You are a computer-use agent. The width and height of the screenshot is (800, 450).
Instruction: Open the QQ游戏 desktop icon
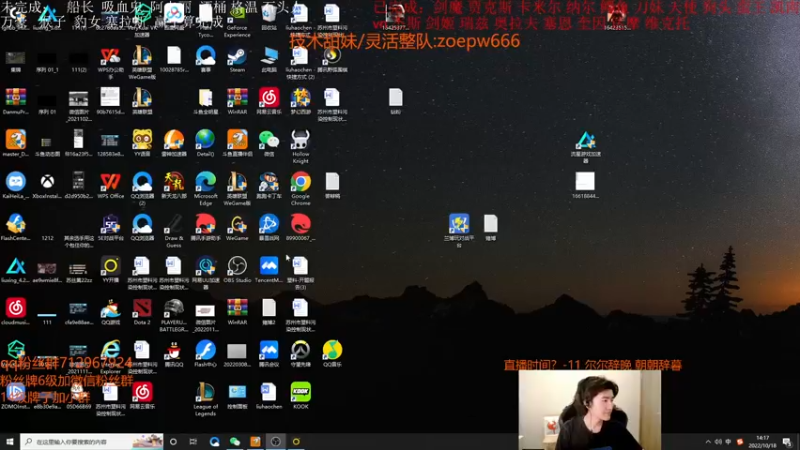pos(111,312)
